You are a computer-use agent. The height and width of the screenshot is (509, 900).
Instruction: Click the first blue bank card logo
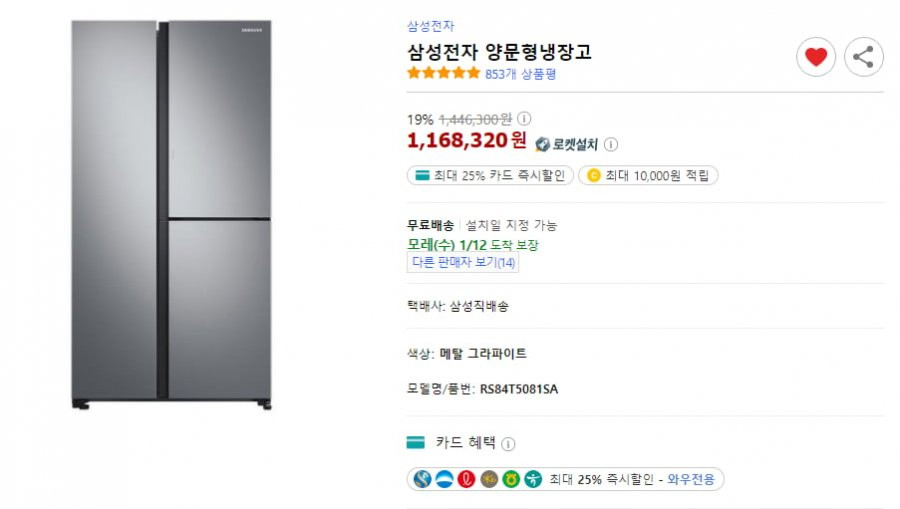[422, 479]
